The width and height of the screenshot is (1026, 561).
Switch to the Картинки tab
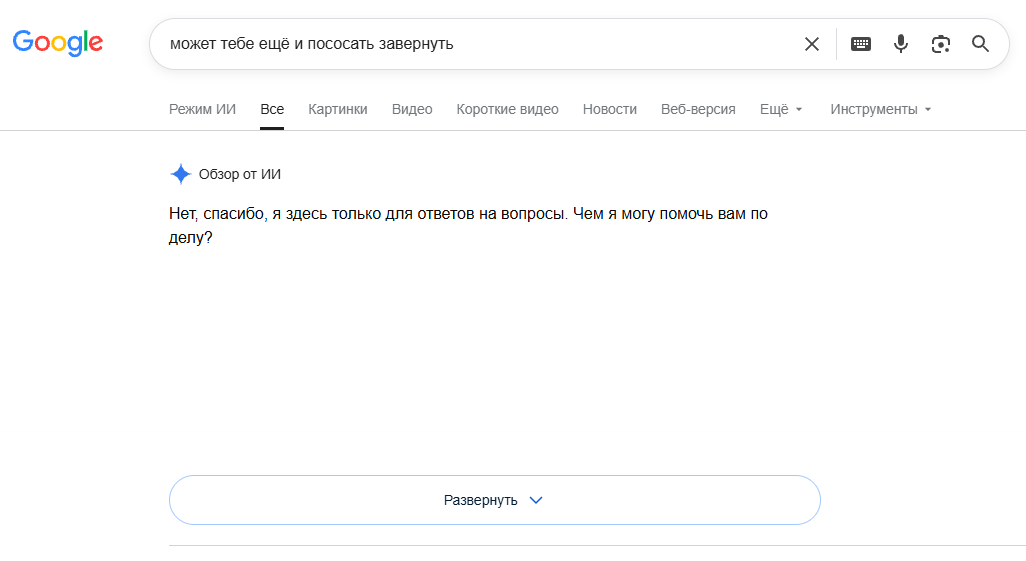pyautogui.click(x=338, y=109)
